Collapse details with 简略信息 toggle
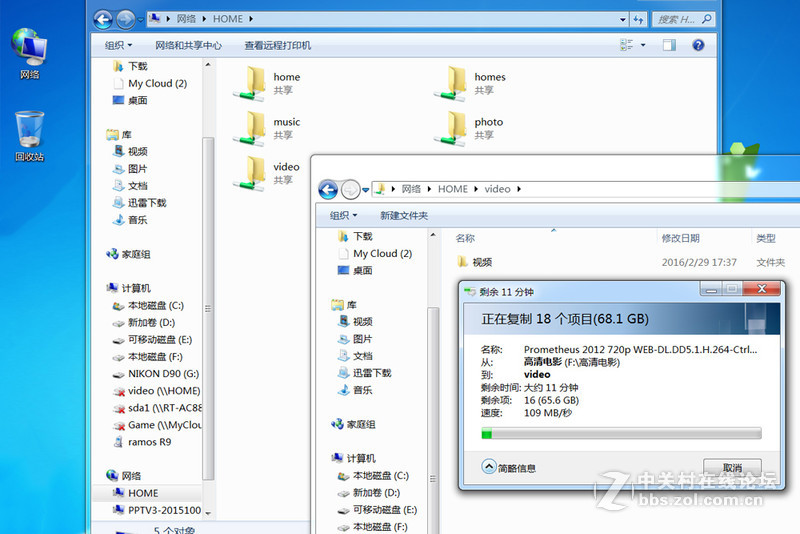The height and width of the screenshot is (534, 800). click(x=509, y=467)
